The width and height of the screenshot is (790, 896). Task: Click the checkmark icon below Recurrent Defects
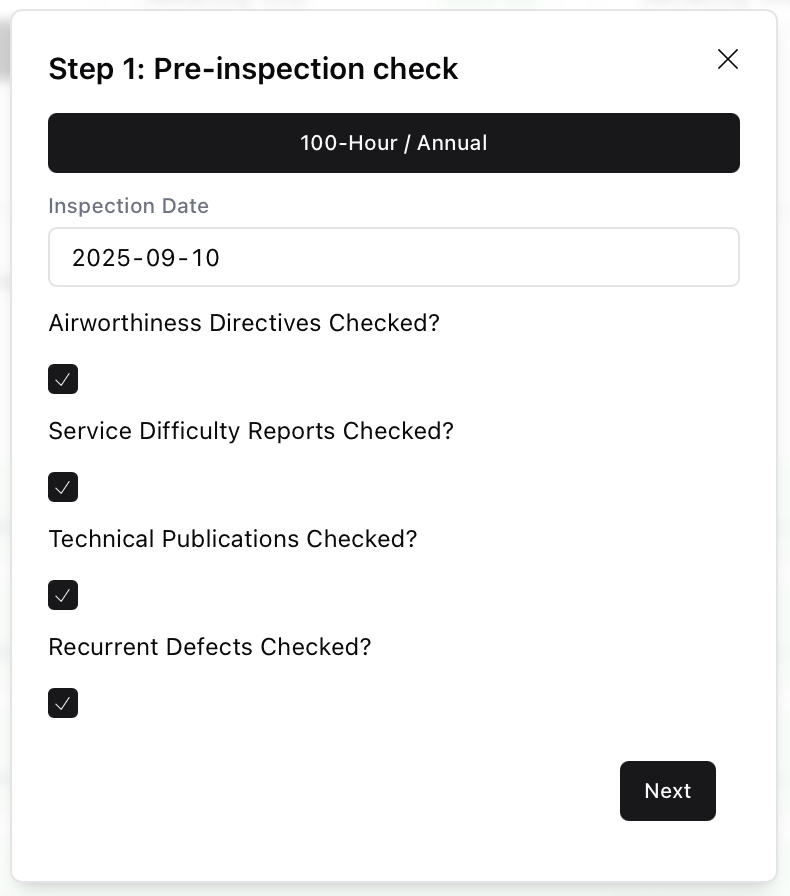[x=63, y=703]
